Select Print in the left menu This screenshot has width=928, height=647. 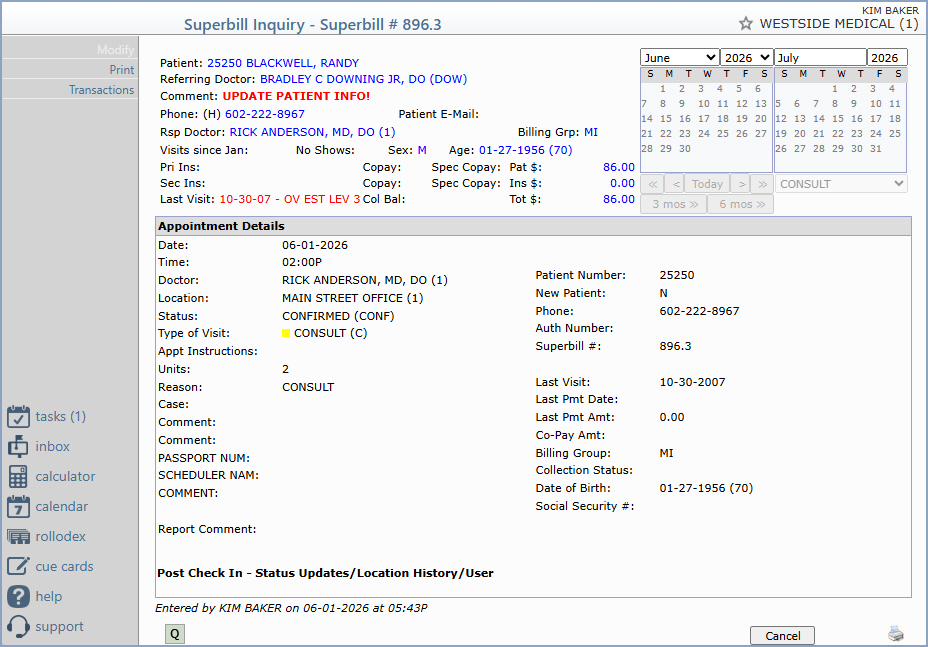coord(122,70)
